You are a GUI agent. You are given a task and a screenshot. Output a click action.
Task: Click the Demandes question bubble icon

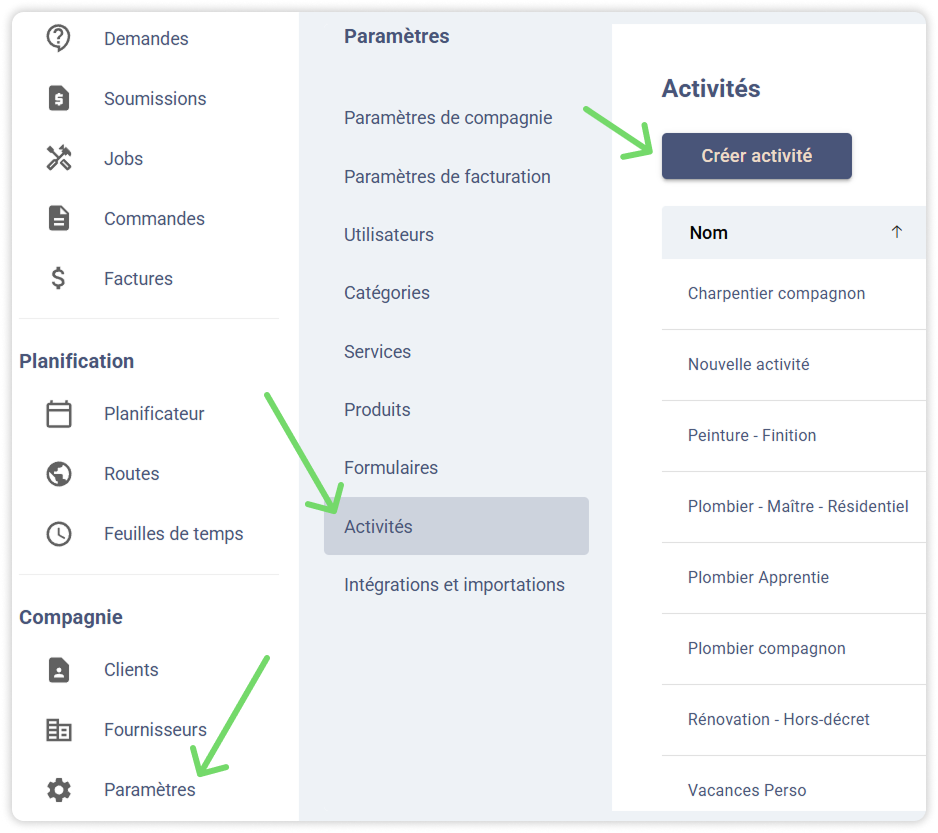click(59, 39)
